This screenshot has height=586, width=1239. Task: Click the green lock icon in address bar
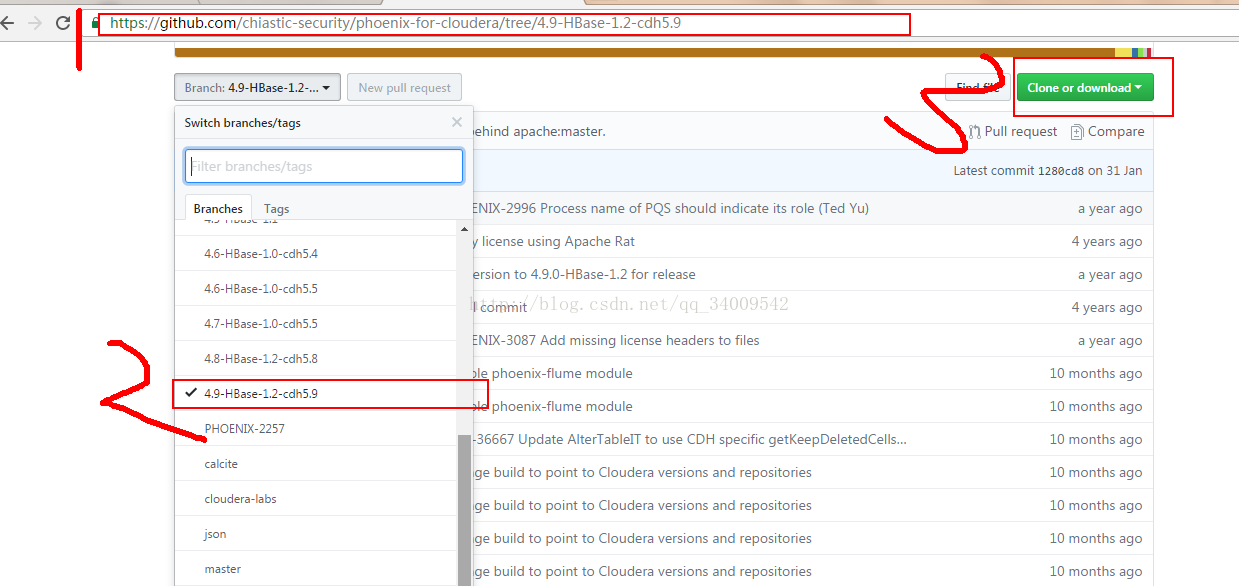pyautogui.click(x=96, y=22)
